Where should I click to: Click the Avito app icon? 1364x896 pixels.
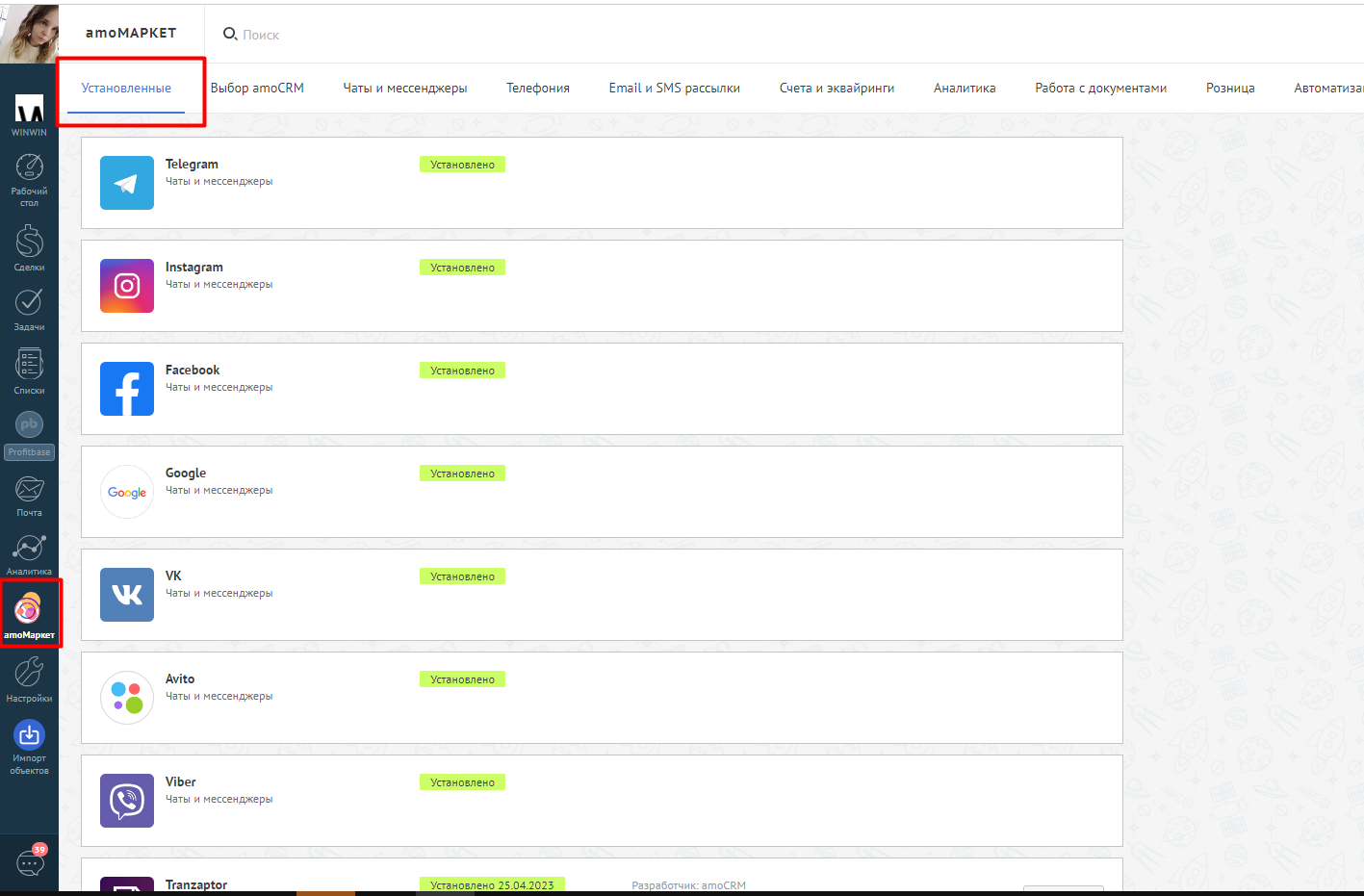(127, 698)
